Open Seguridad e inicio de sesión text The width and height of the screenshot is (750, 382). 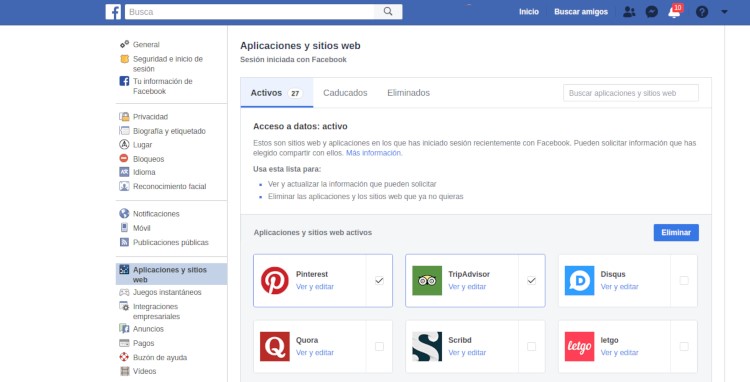168,64
